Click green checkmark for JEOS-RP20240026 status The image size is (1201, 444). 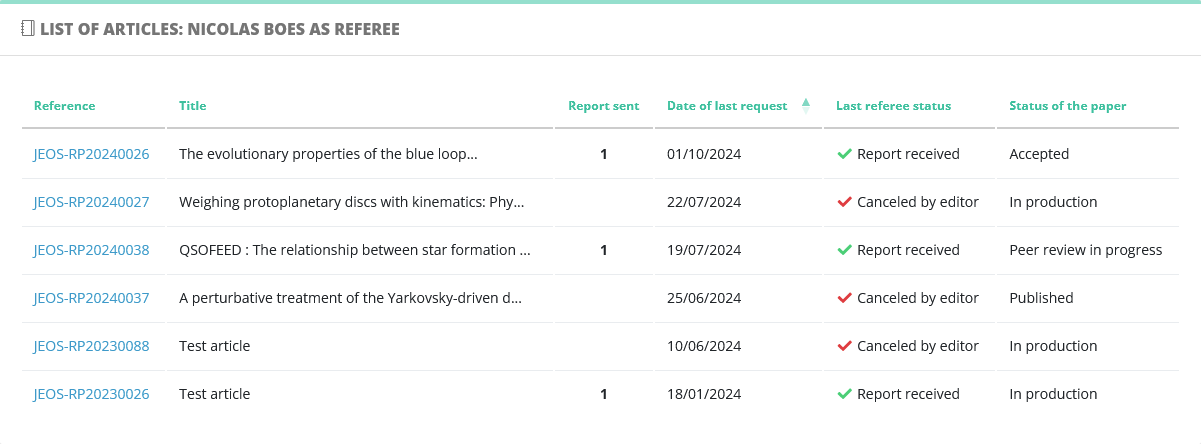844,154
